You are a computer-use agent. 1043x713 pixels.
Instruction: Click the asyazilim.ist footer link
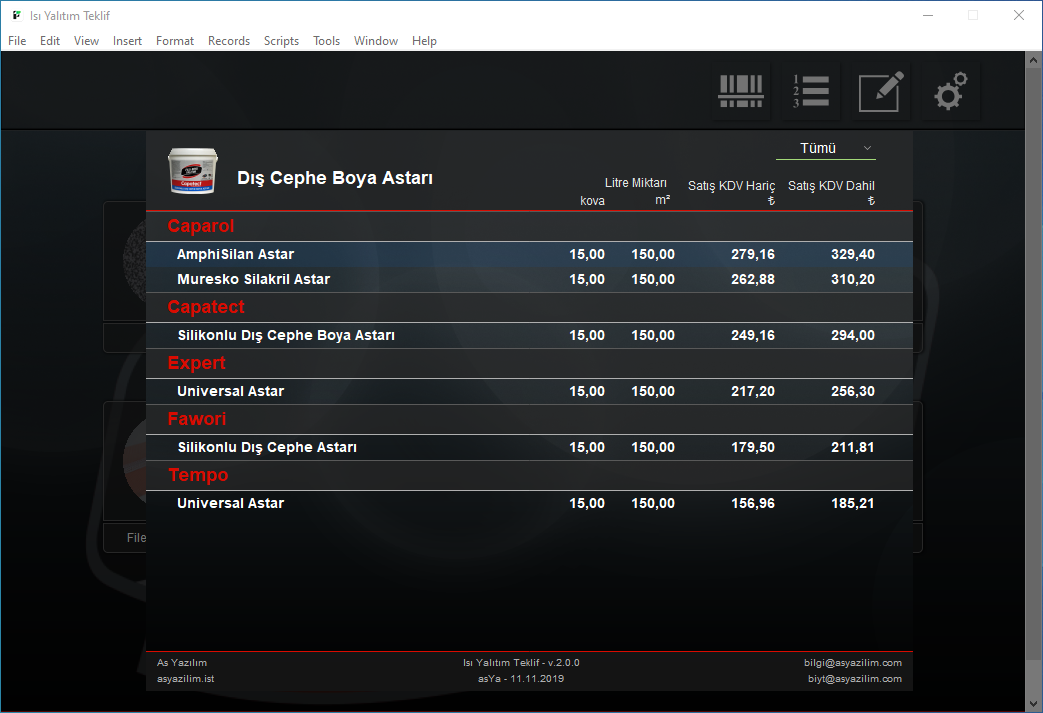(186, 678)
